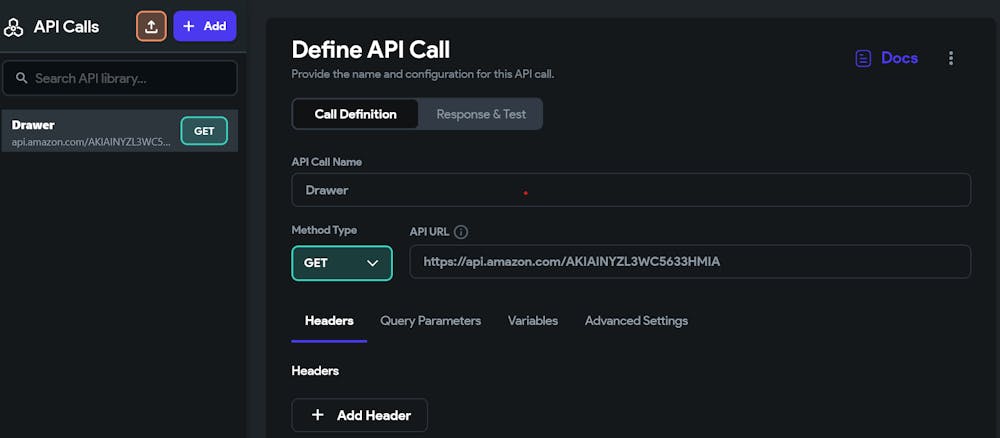Image resolution: width=1000 pixels, height=438 pixels.
Task: Click the API Calls logo icon
Action: tap(14, 27)
